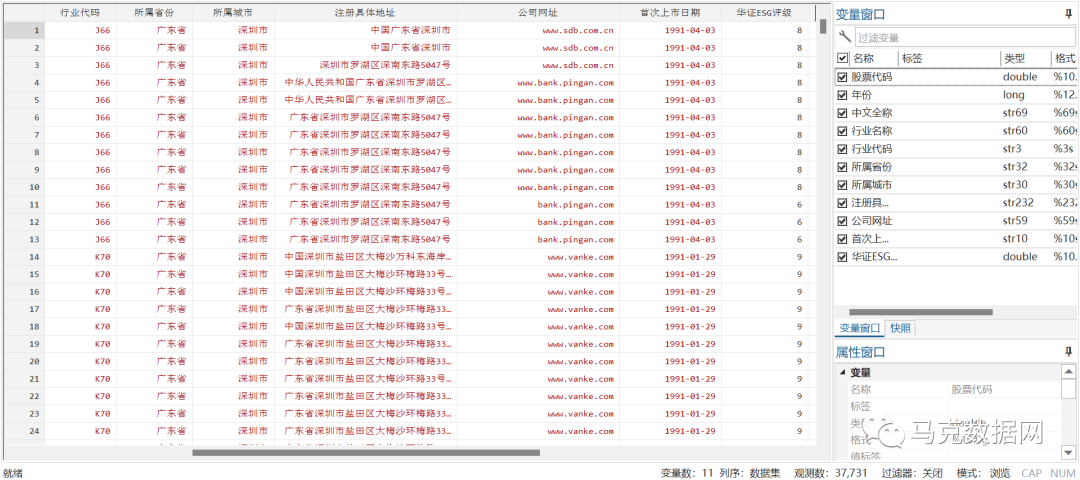Uncheck the 所属省份 variable checkbox
1080x480 pixels.
click(x=842, y=167)
